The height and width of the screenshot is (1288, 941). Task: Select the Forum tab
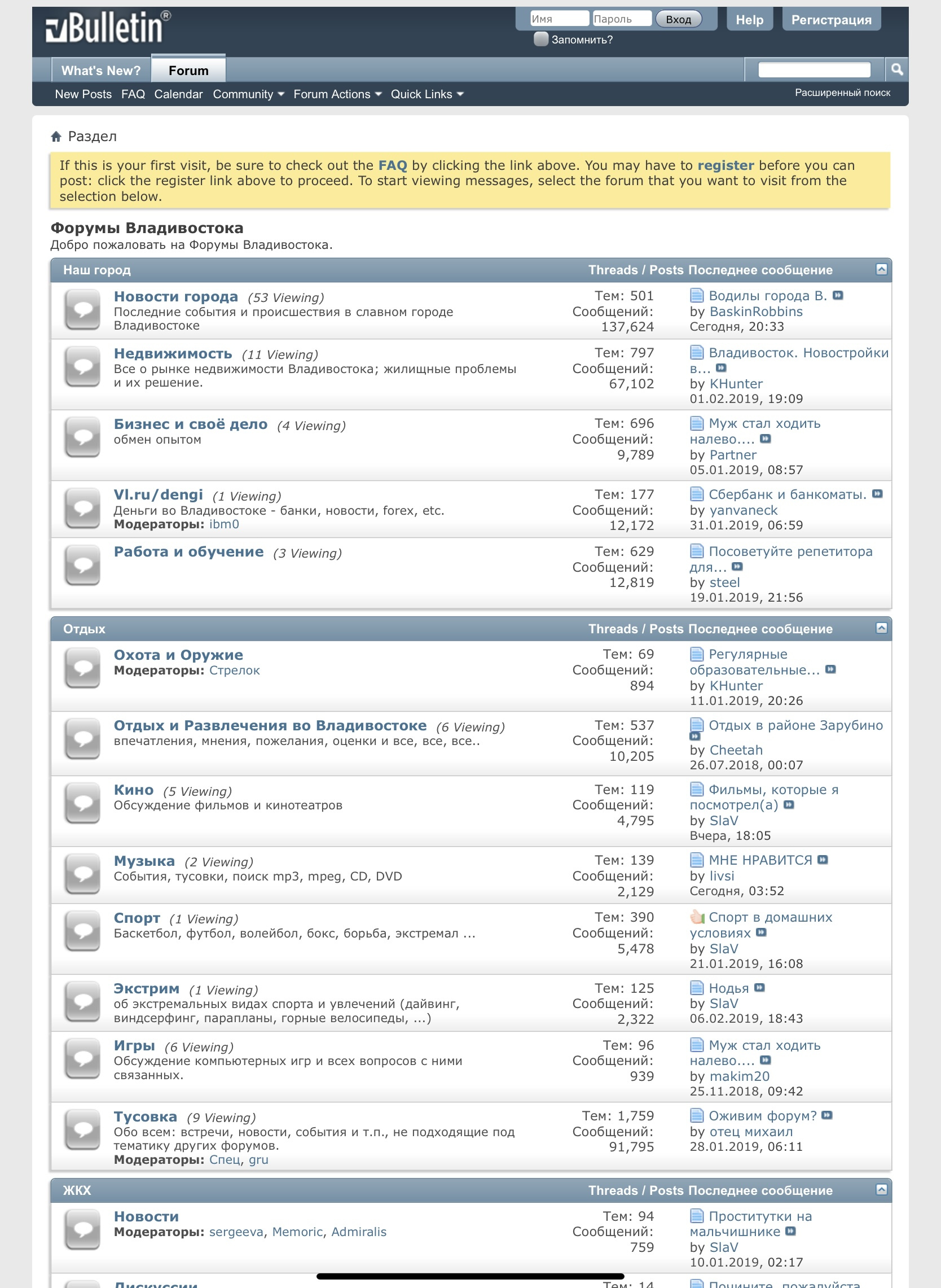[188, 70]
